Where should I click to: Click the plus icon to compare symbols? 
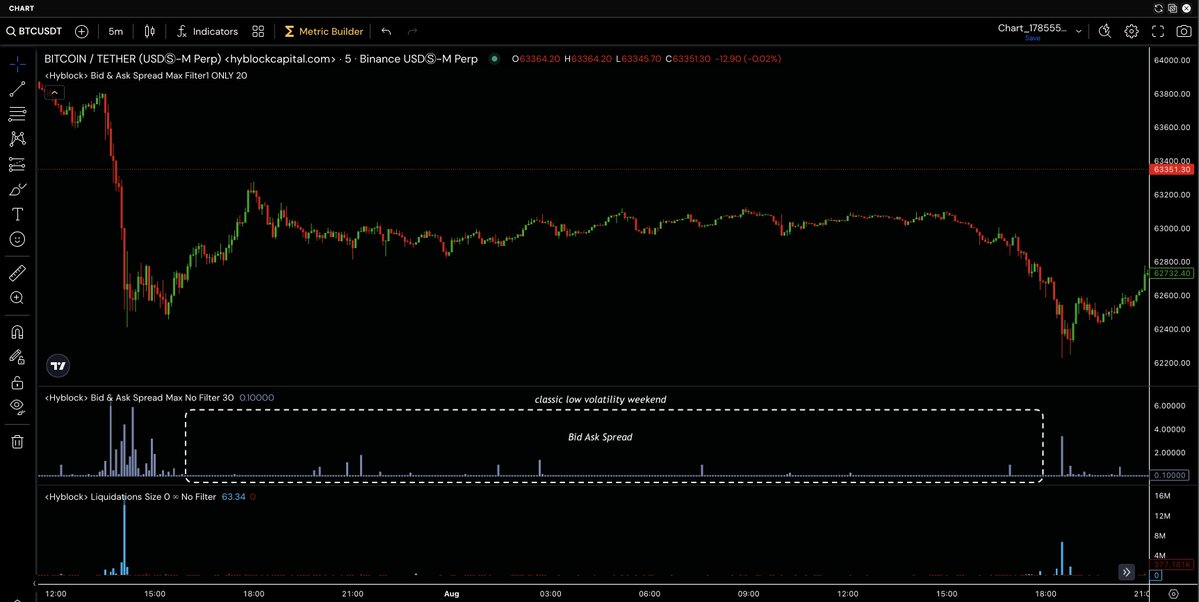82,31
